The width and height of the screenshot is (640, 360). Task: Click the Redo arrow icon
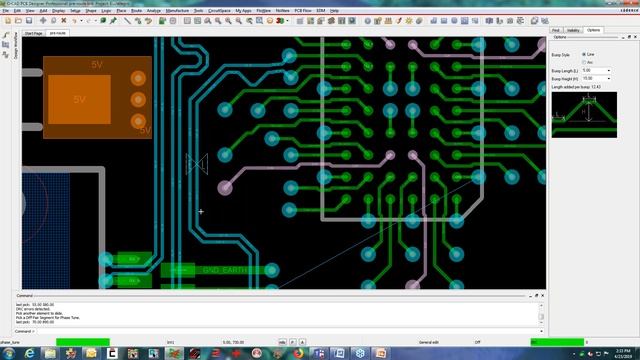tap(89, 20)
